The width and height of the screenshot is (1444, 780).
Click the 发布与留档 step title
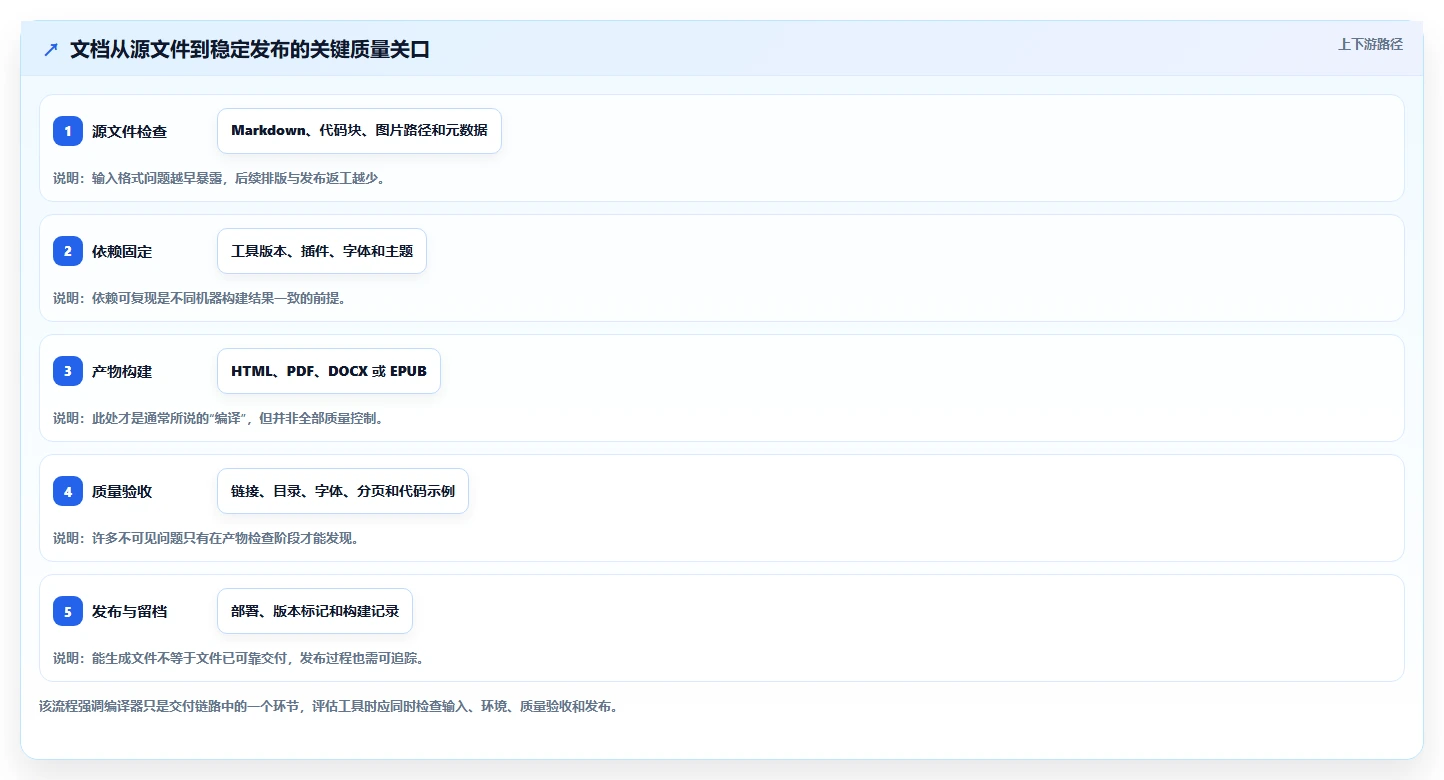pos(129,611)
